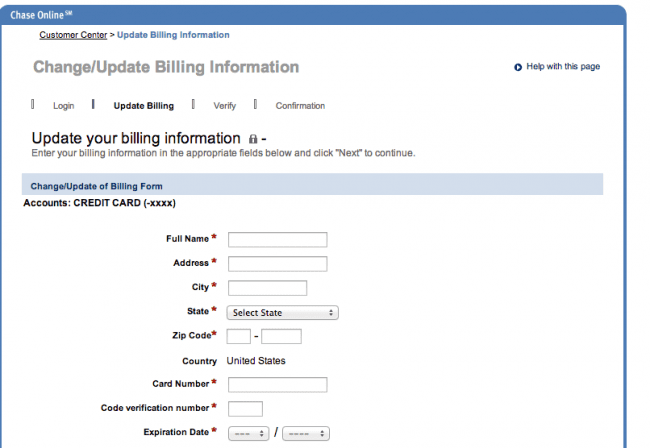Click the Change/Update of Billing Form header

(313, 186)
